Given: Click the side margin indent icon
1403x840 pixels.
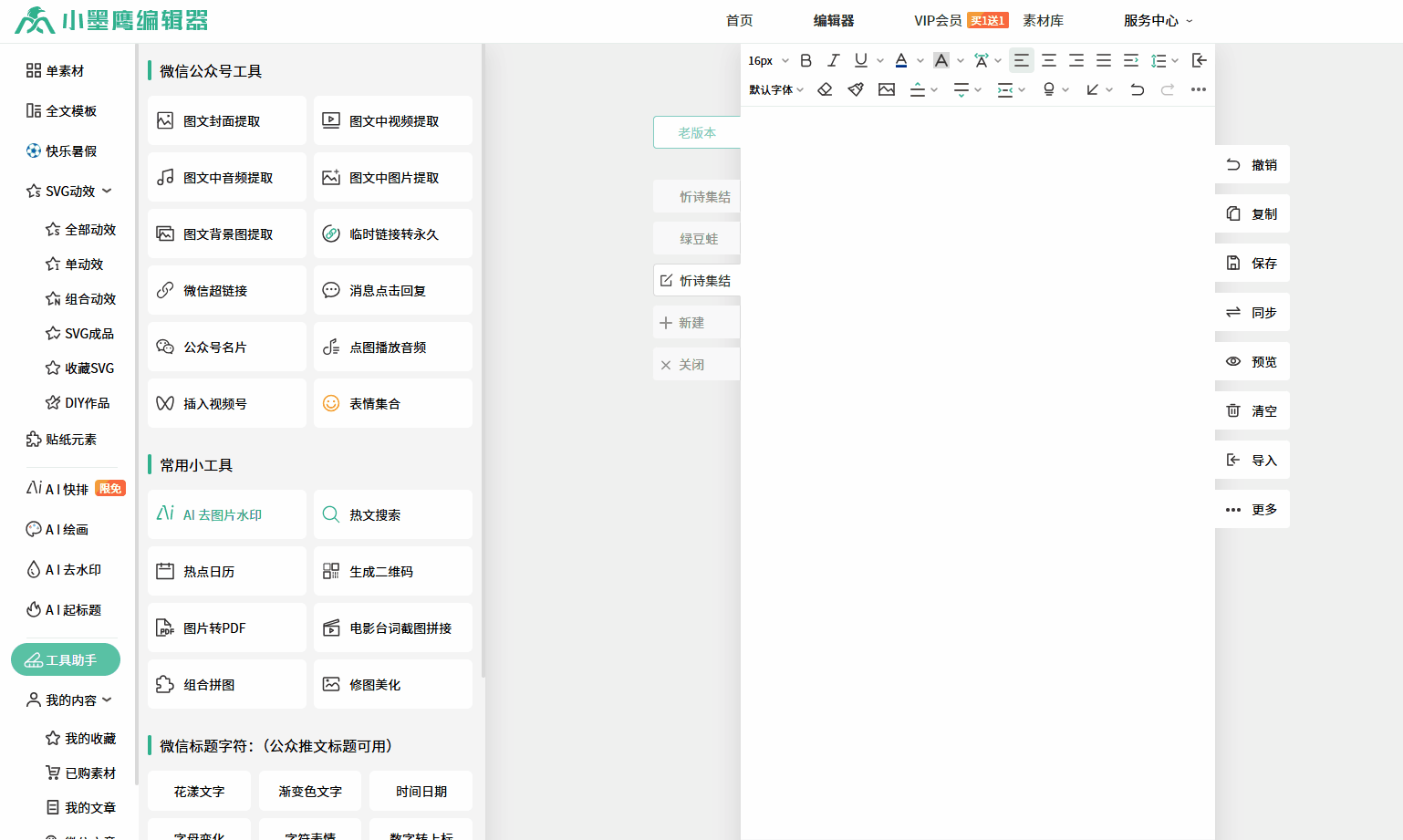Looking at the screenshot, I should (1005, 89).
